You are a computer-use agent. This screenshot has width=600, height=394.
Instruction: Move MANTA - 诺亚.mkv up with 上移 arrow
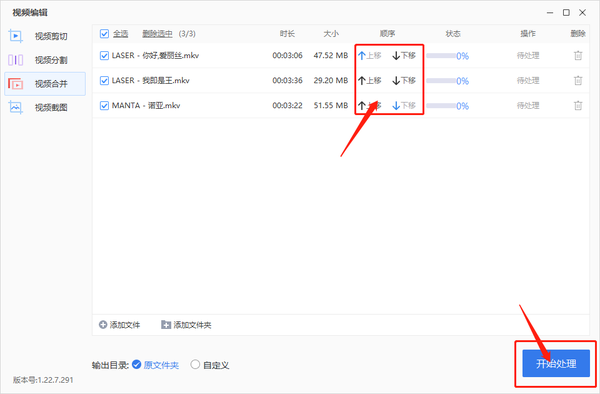pyautogui.click(x=370, y=106)
